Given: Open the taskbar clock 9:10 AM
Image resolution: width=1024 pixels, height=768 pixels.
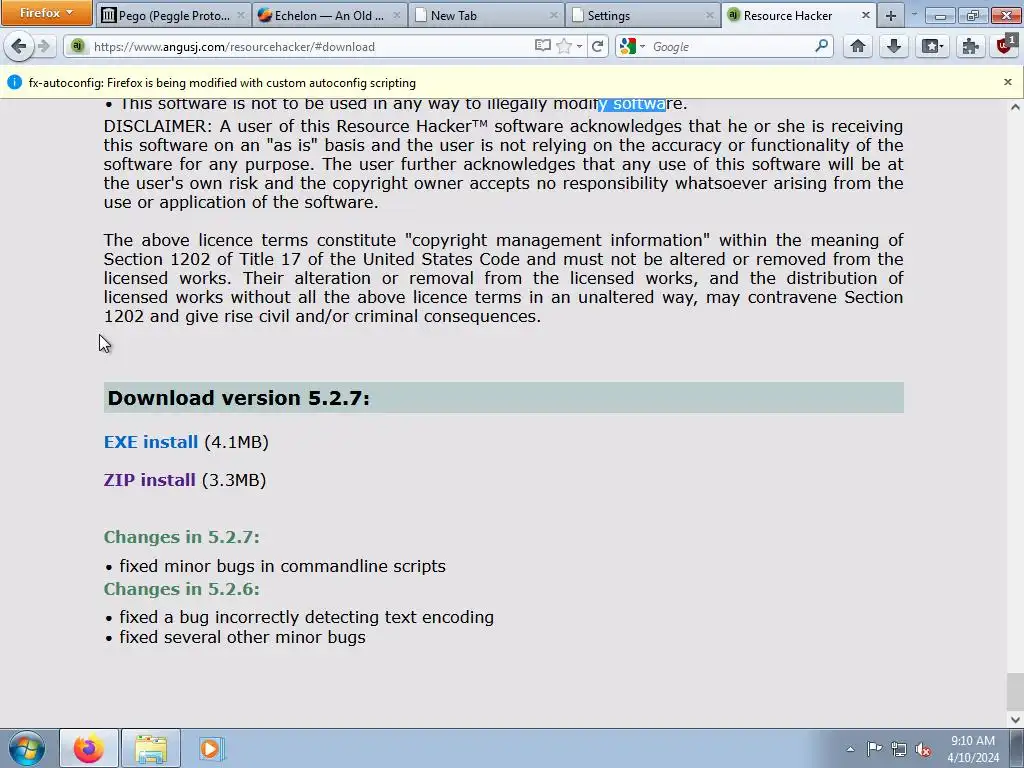Looking at the screenshot, I should pyautogui.click(x=973, y=749).
